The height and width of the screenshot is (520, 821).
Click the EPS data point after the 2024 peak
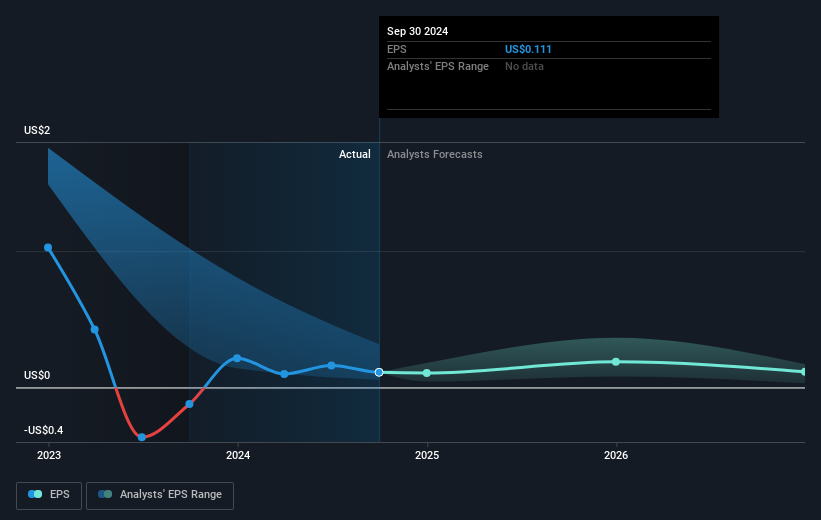tap(284, 374)
